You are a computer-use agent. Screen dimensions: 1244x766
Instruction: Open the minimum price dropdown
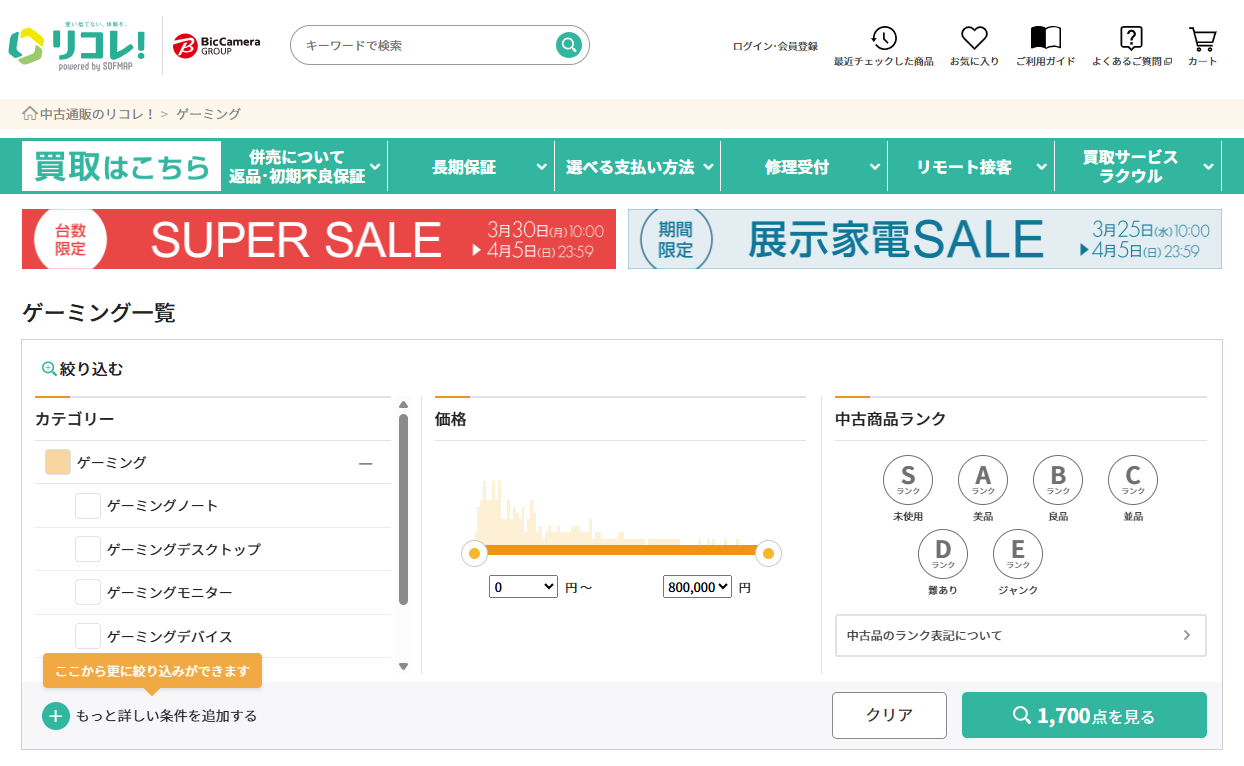pos(523,587)
